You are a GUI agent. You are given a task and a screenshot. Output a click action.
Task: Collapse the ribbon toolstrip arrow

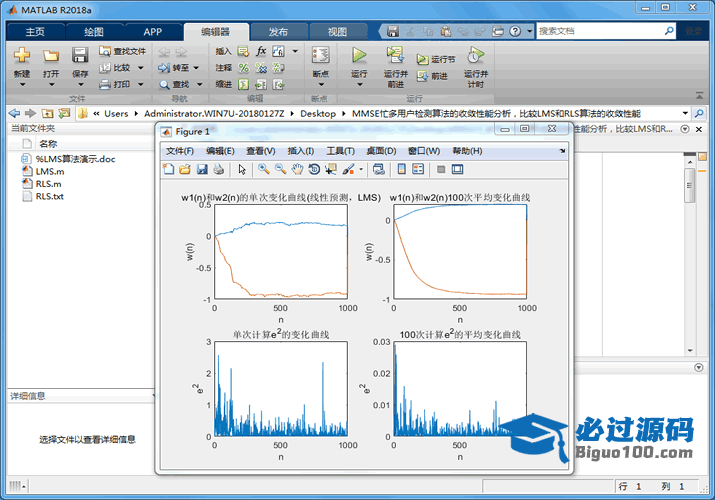(699, 96)
